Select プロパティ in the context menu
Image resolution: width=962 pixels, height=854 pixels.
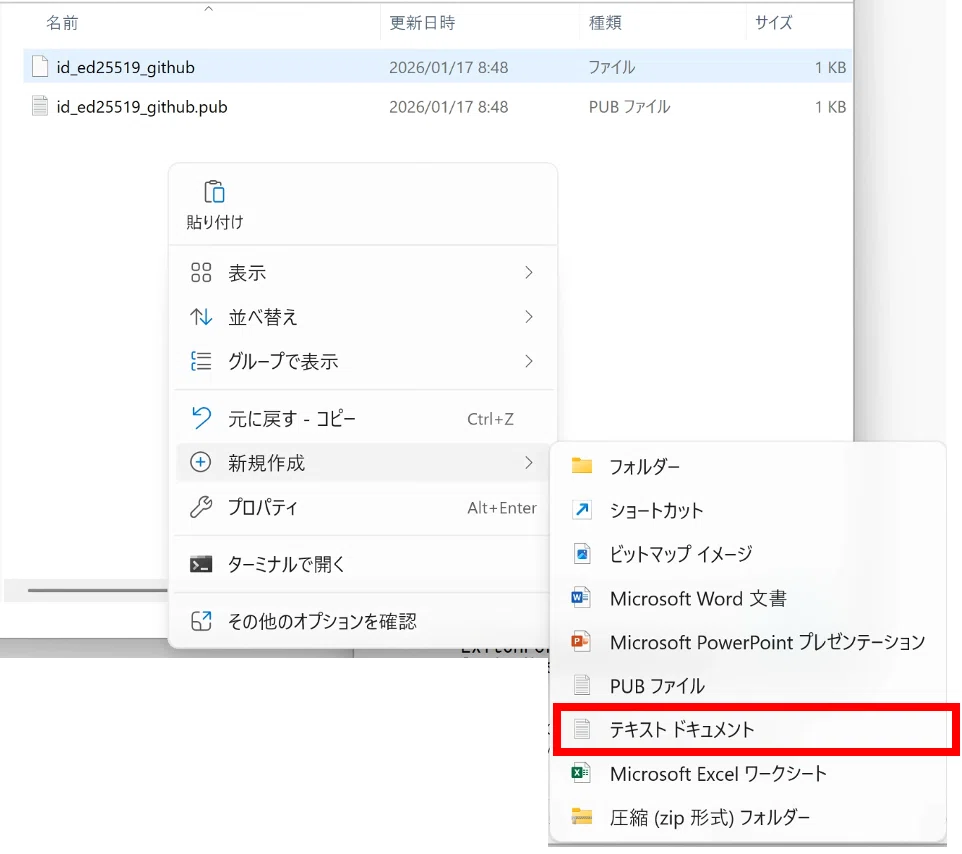click(364, 507)
